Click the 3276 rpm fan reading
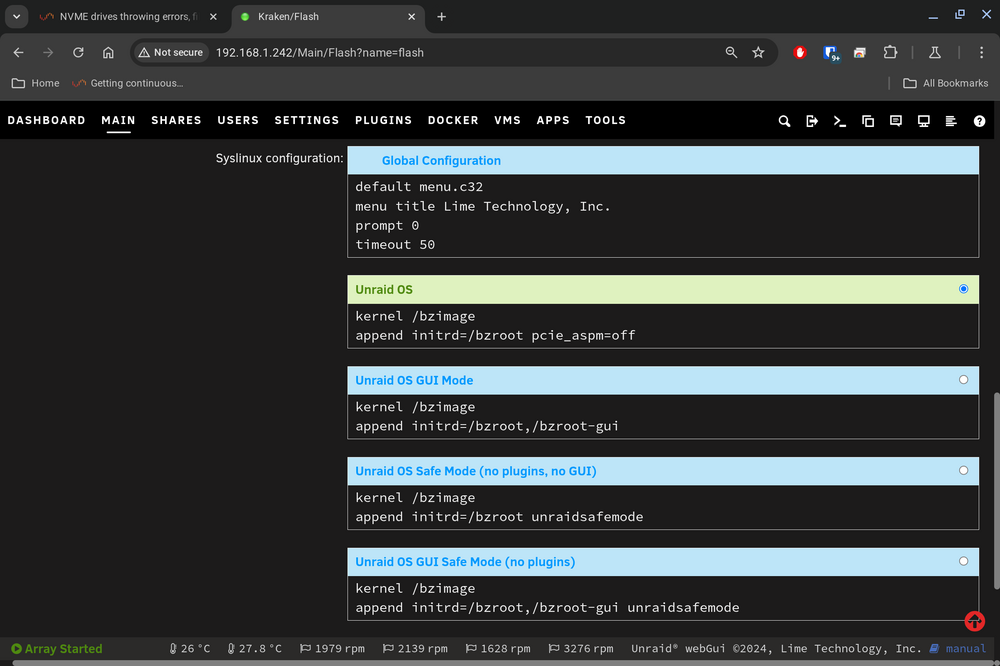 click(581, 648)
